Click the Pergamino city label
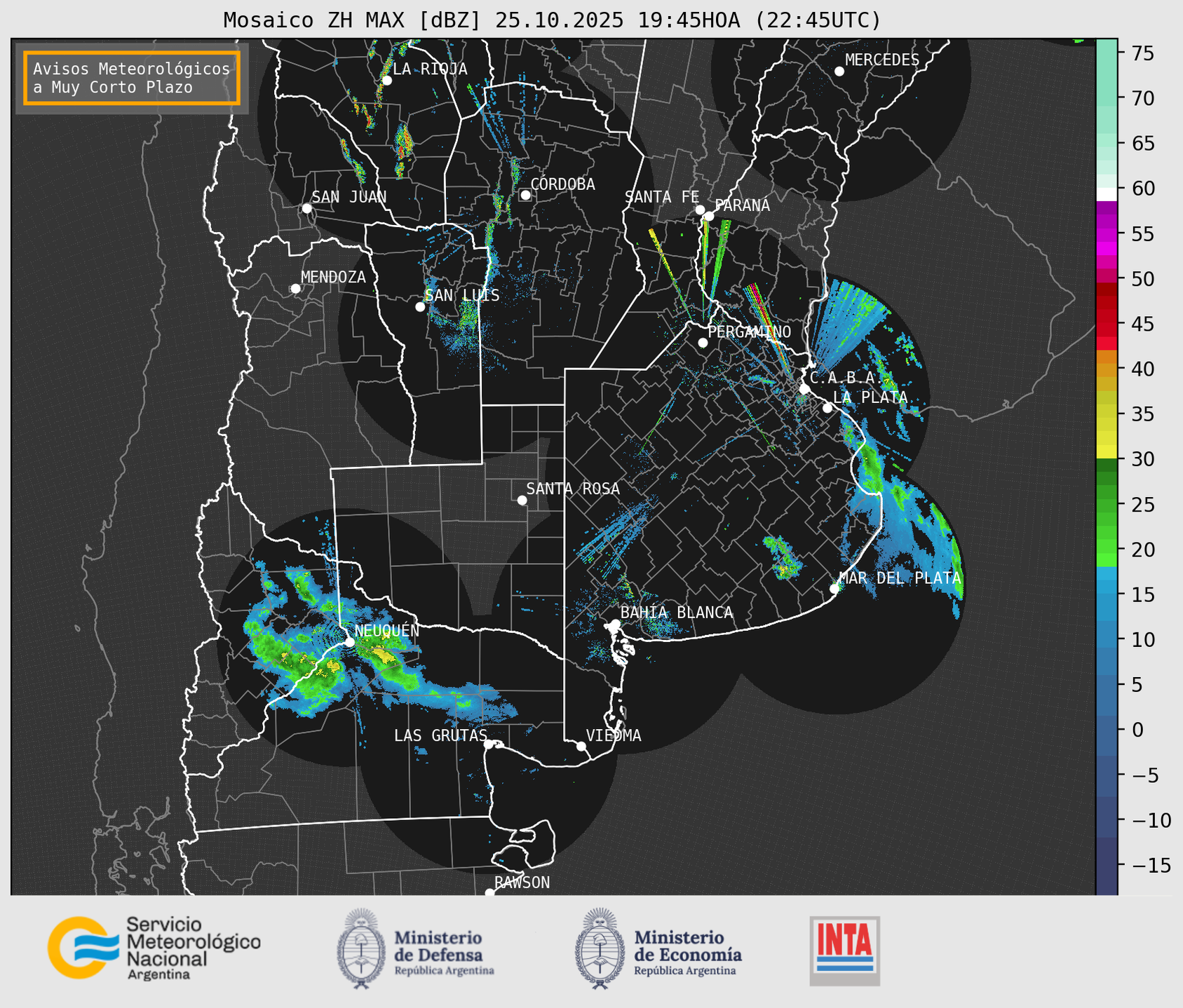This screenshot has height=1008, width=1183. point(749,332)
